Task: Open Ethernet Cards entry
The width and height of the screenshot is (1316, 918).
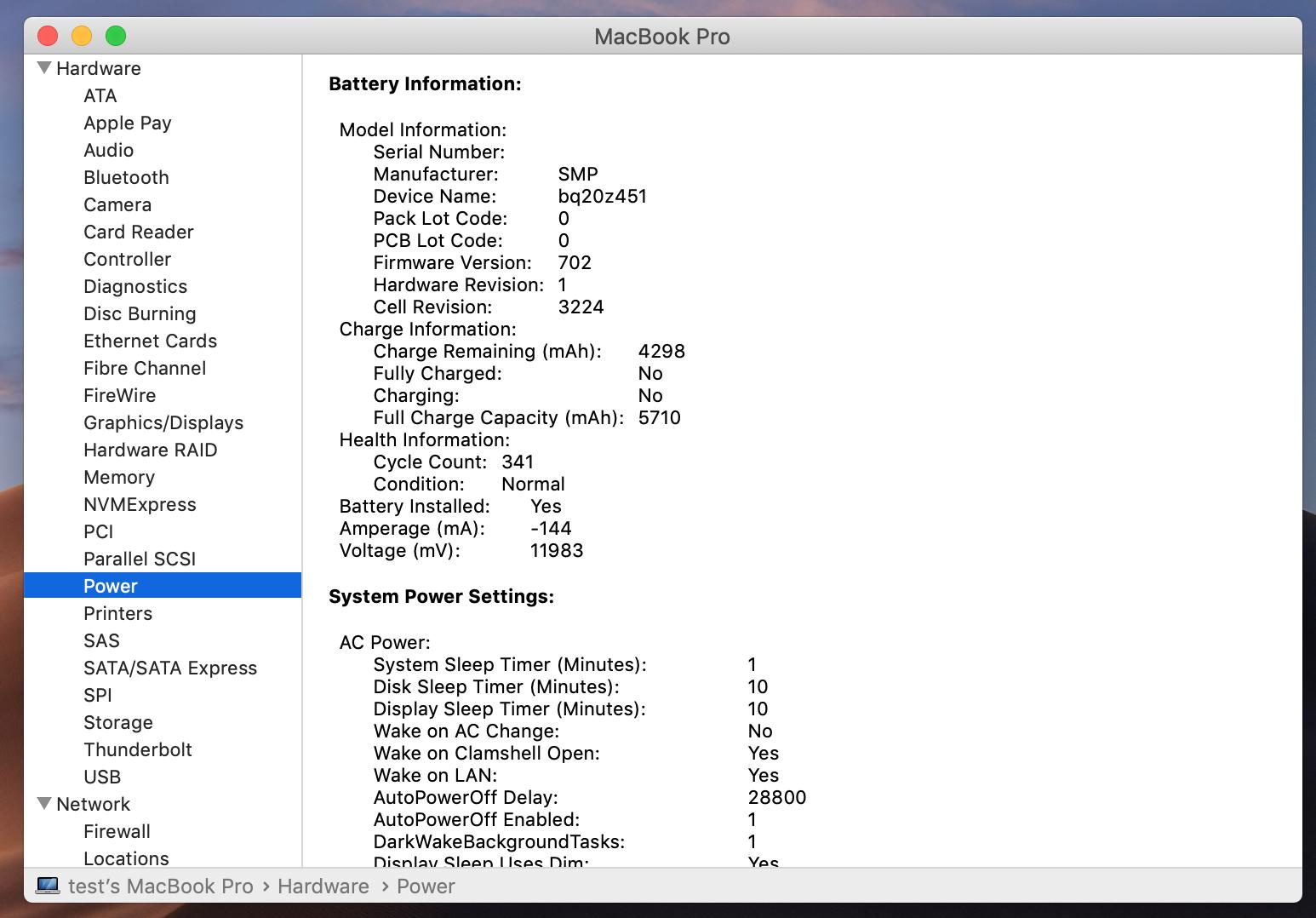Action: [150, 341]
